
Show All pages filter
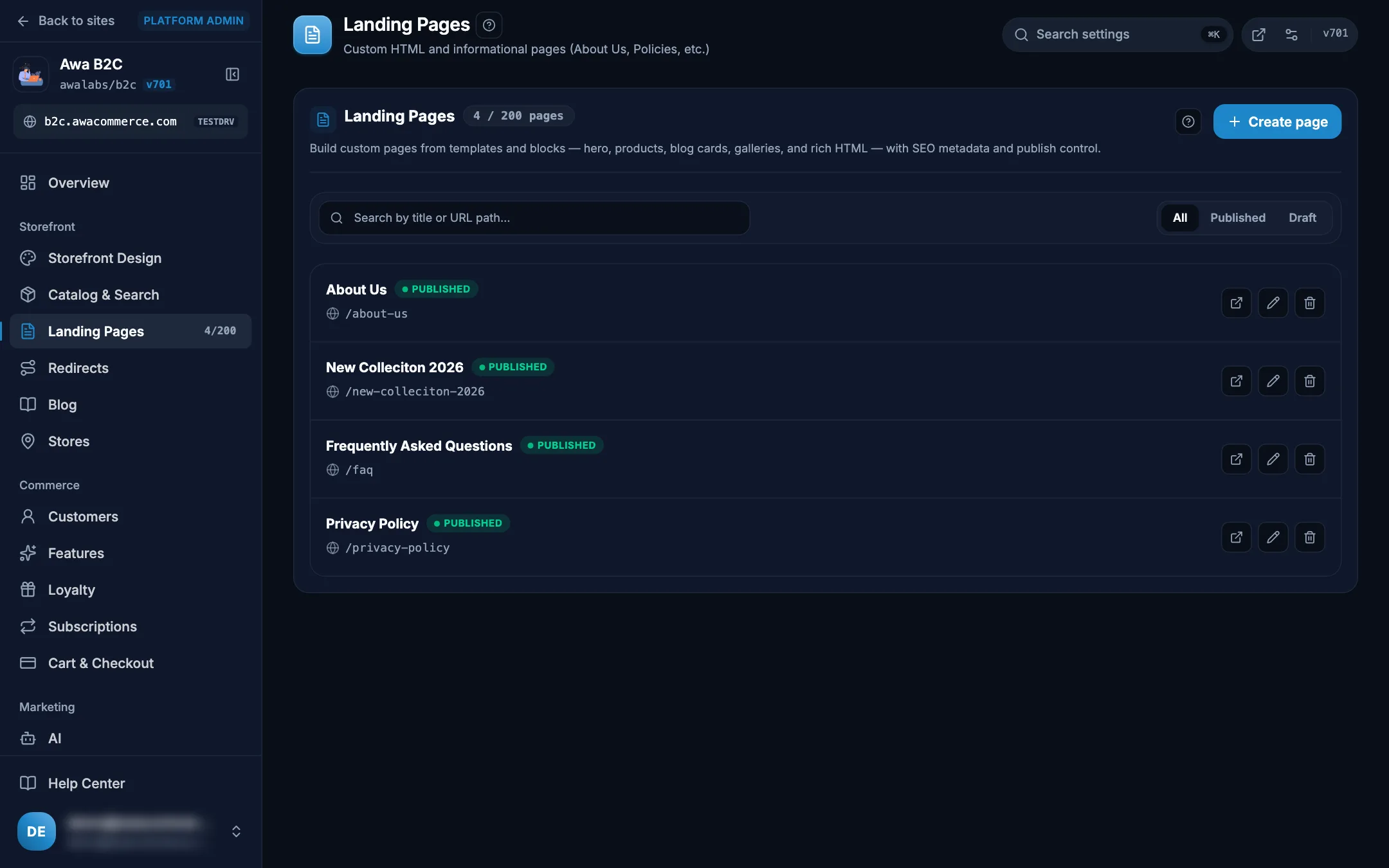pyautogui.click(x=1179, y=218)
